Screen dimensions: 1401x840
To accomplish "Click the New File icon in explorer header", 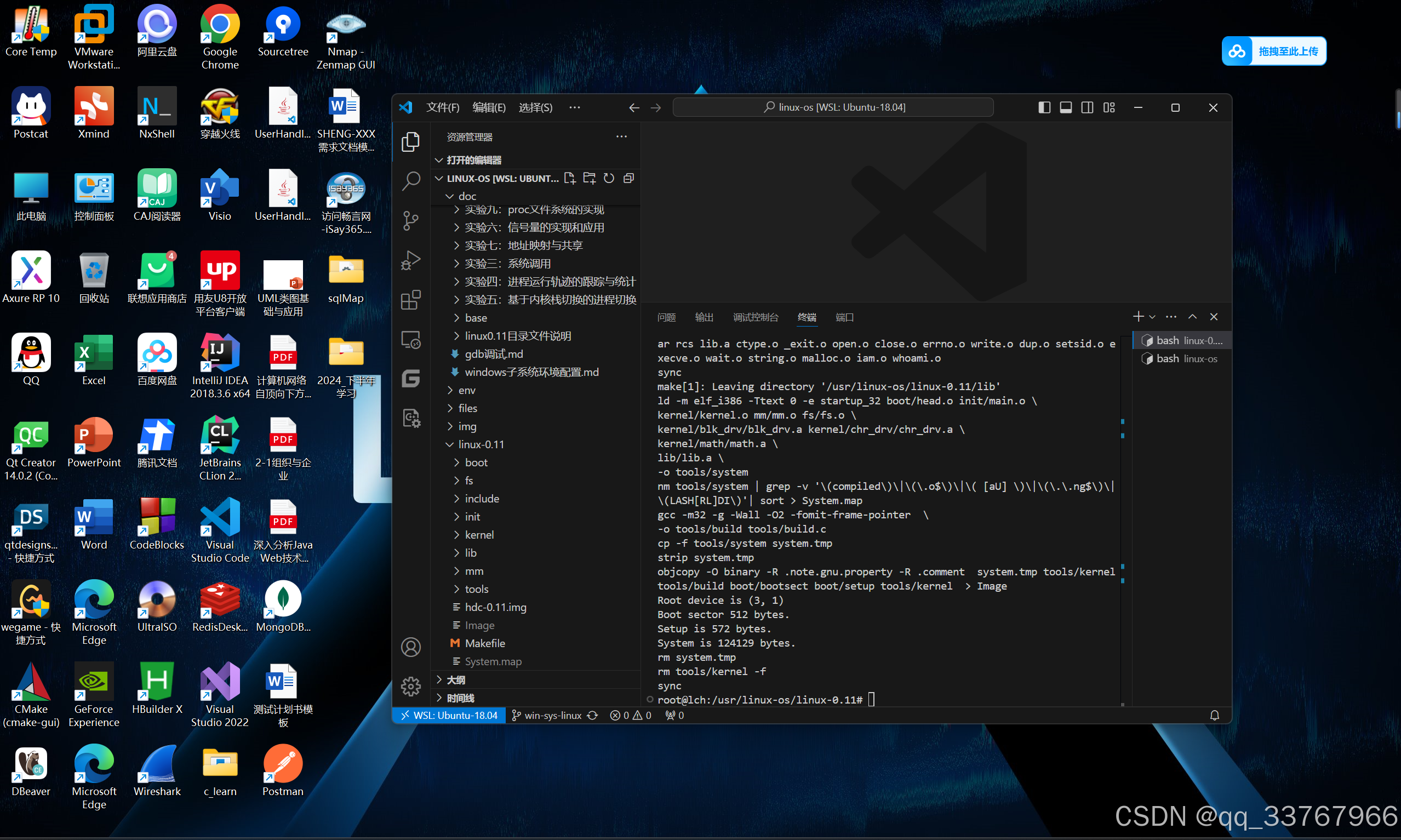I will click(570, 178).
